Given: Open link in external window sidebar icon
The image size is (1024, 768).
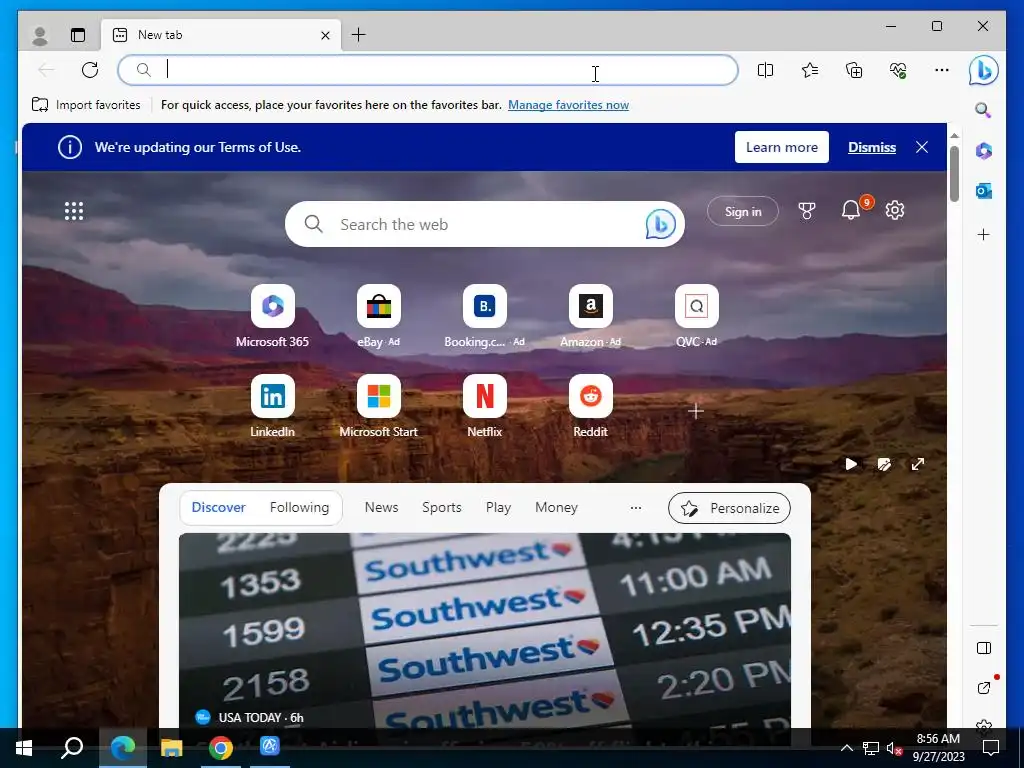Looking at the screenshot, I should [x=984, y=687].
